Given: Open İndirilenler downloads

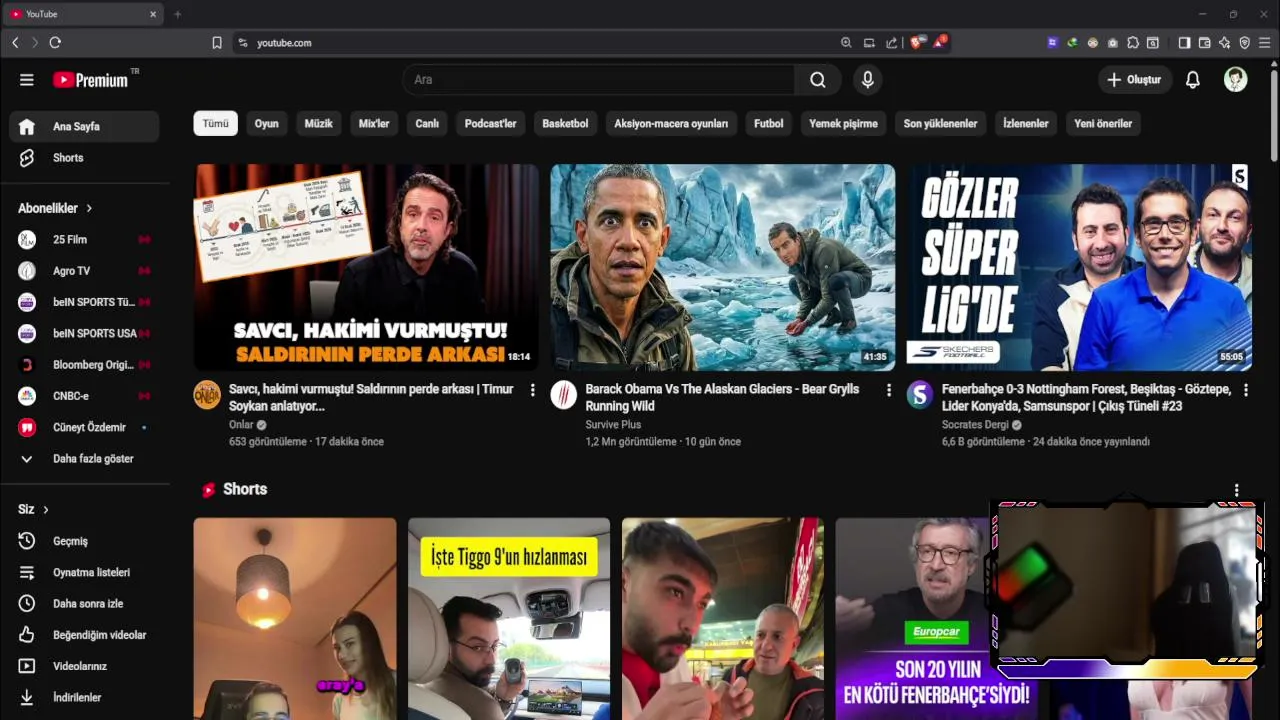Looking at the screenshot, I should (84, 698).
